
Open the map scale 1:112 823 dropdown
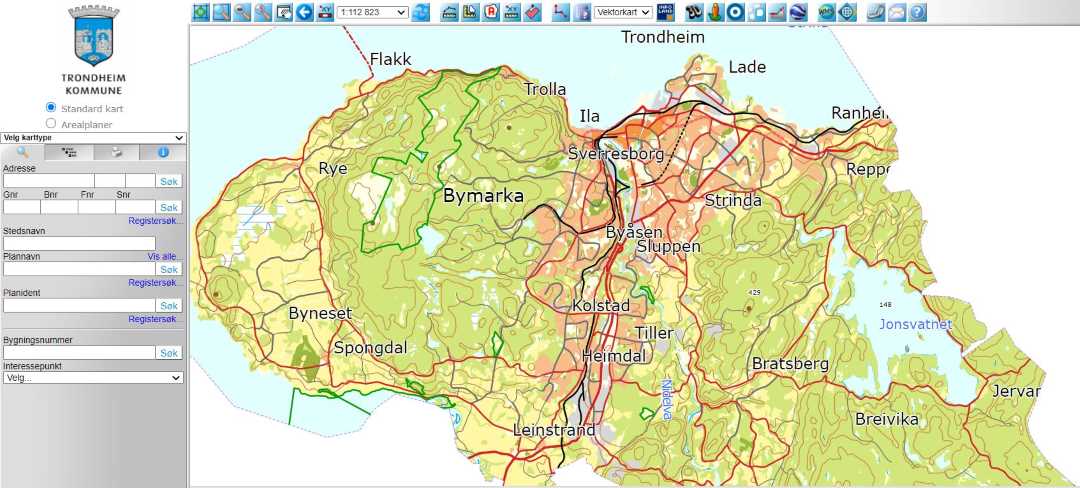click(x=373, y=12)
